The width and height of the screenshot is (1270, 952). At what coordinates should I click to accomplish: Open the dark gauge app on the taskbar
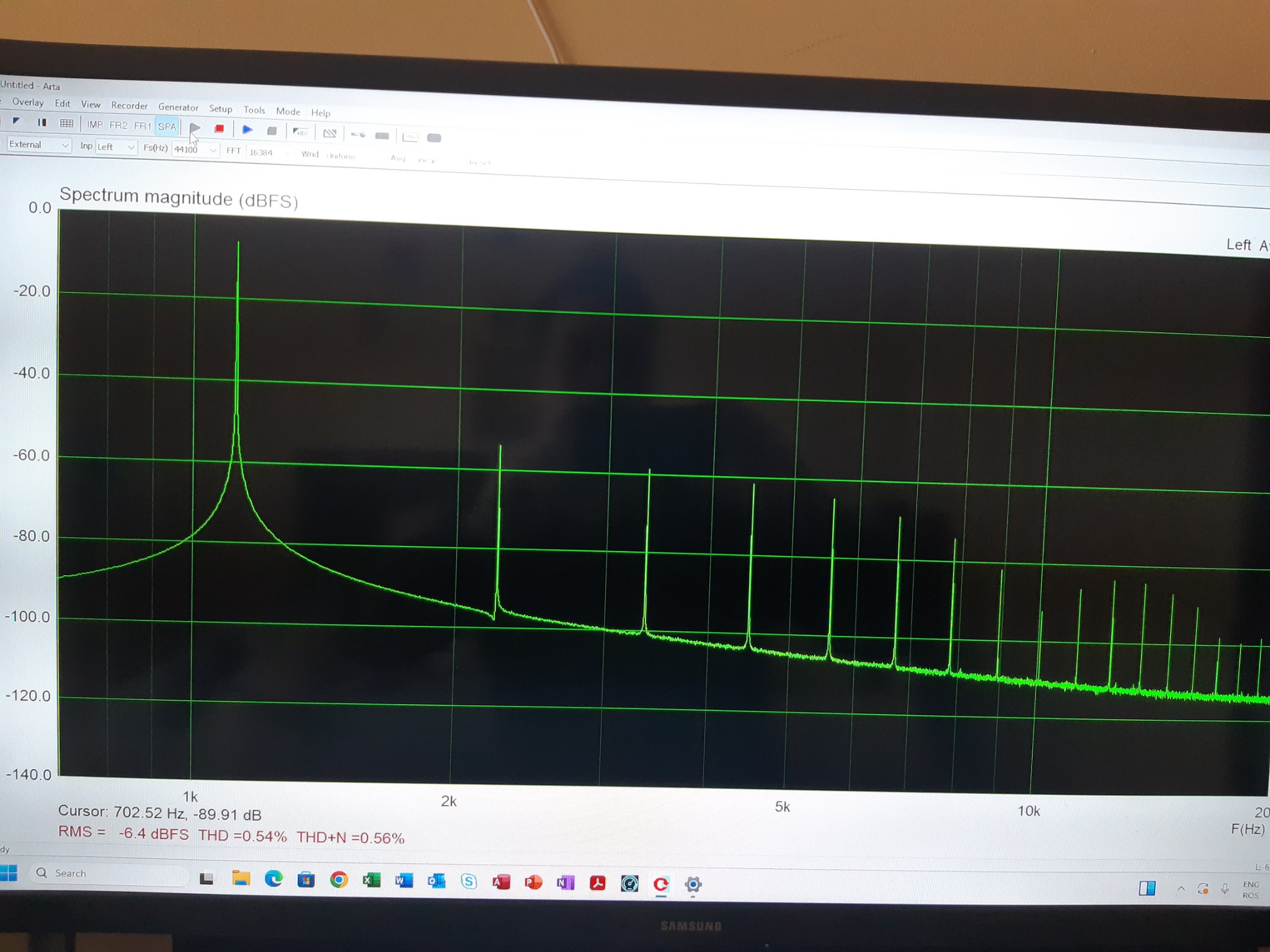(x=629, y=883)
